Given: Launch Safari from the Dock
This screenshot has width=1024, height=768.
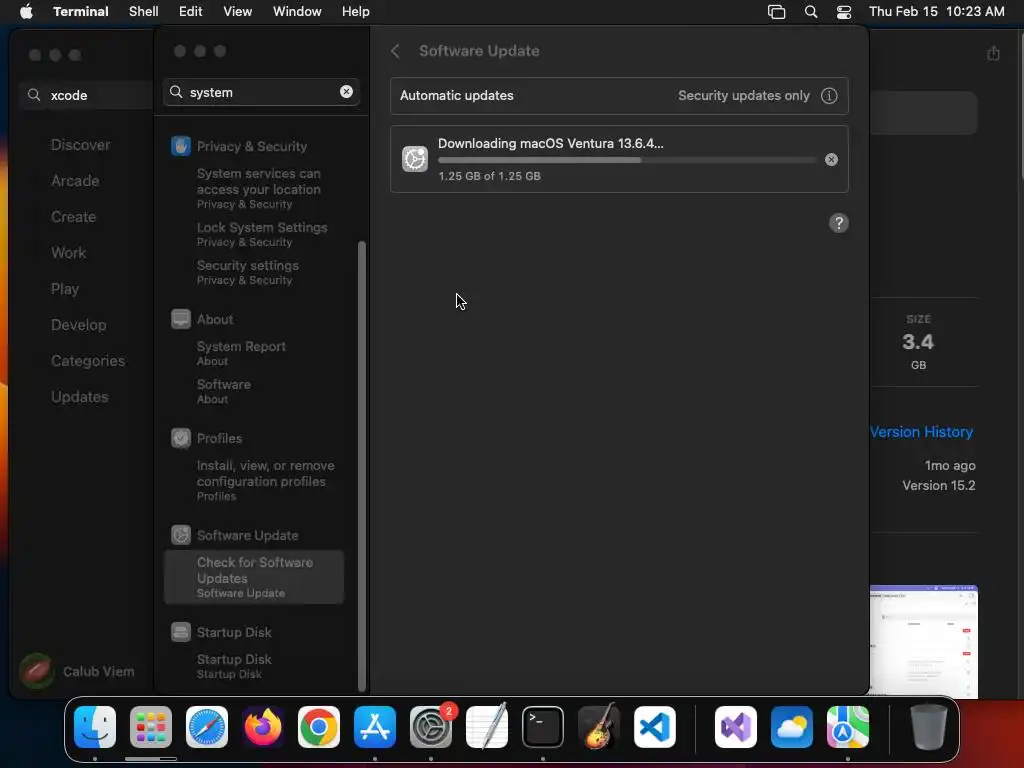Looking at the screenshot, I should [207, 727].
